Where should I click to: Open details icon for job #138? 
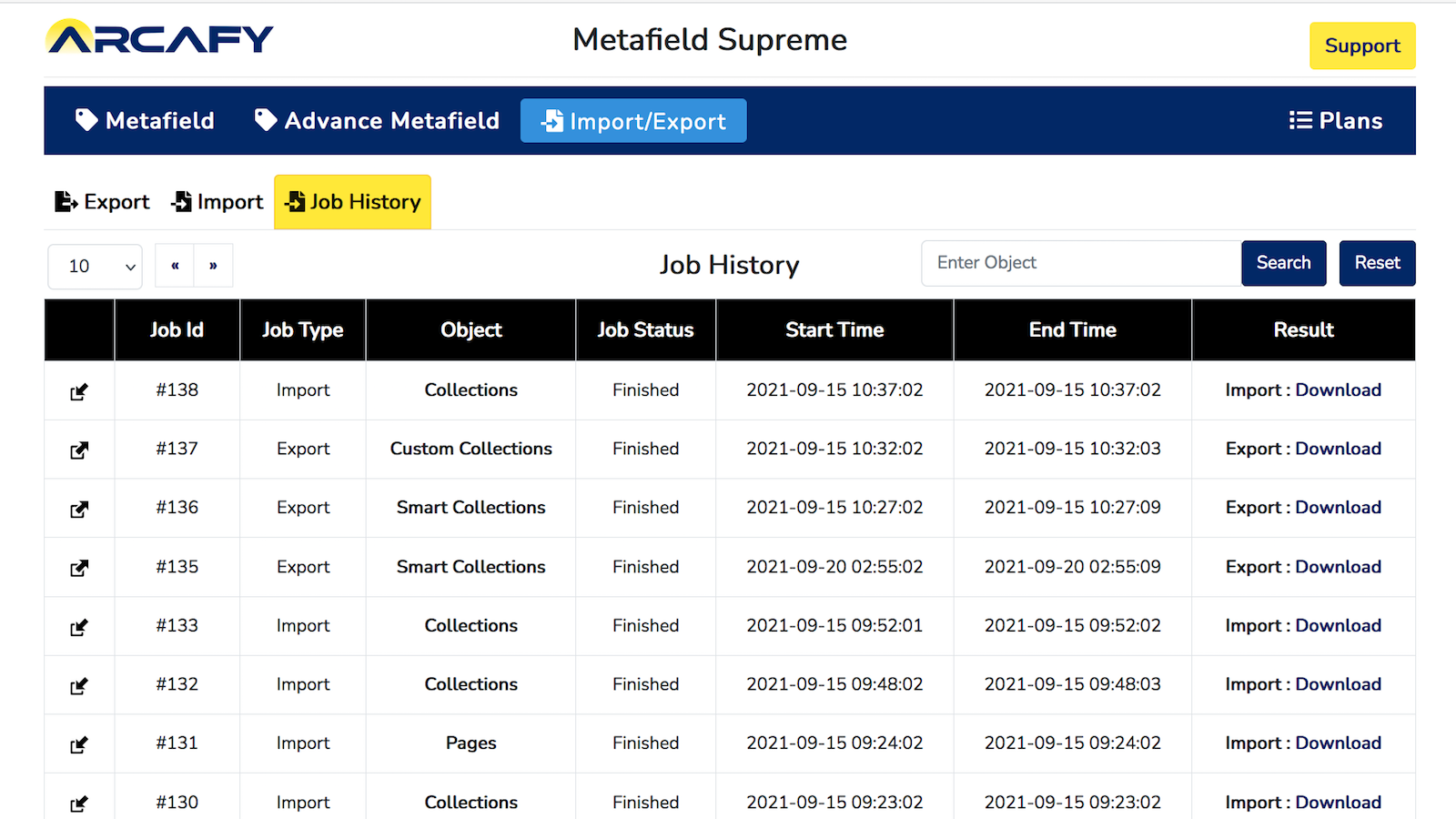point(79,391)
